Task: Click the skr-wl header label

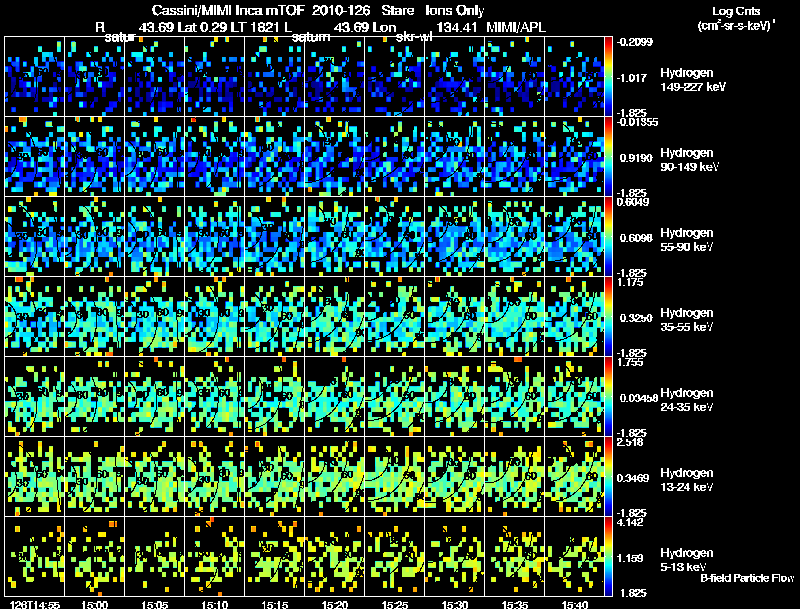Action: click(x=414, y=37)
